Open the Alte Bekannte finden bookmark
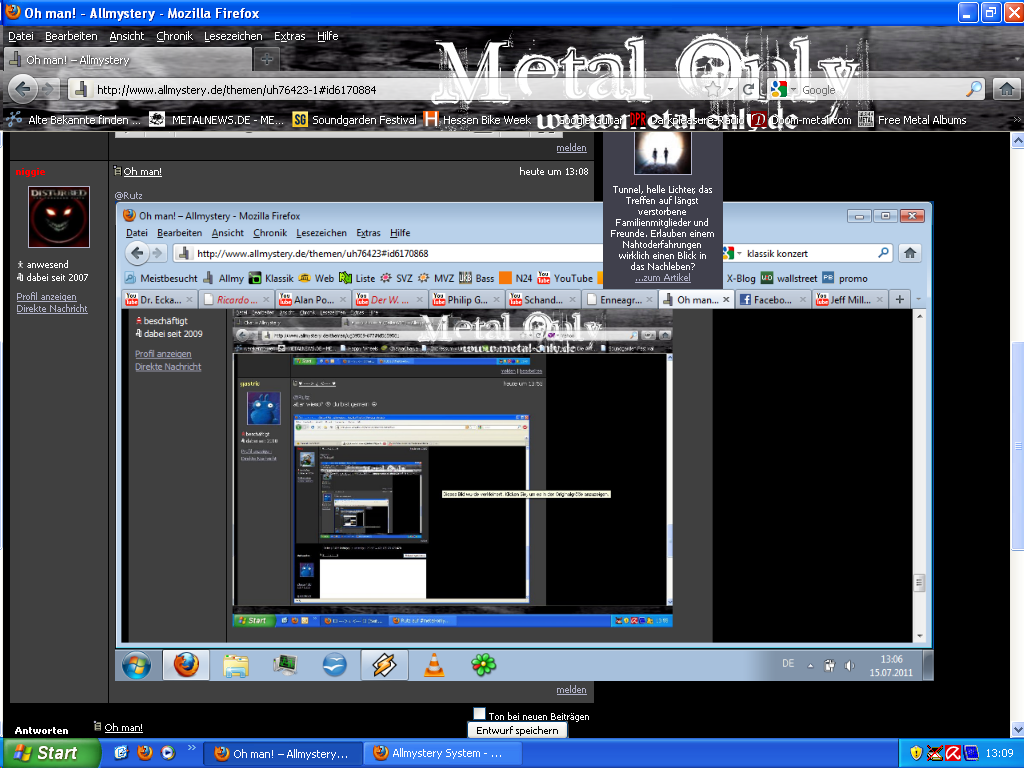This screenshot has height=768, width=1024. pos(74,120)
